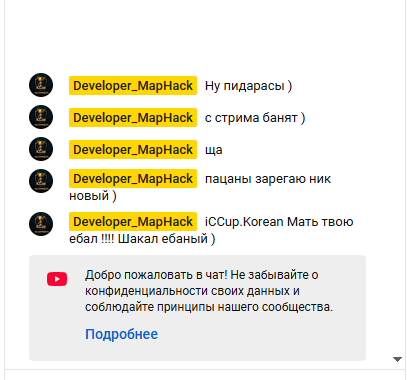This screenshot has width=407, height=380.
Task: Select message text 'ща'
Action: click(x=214, y=150)
